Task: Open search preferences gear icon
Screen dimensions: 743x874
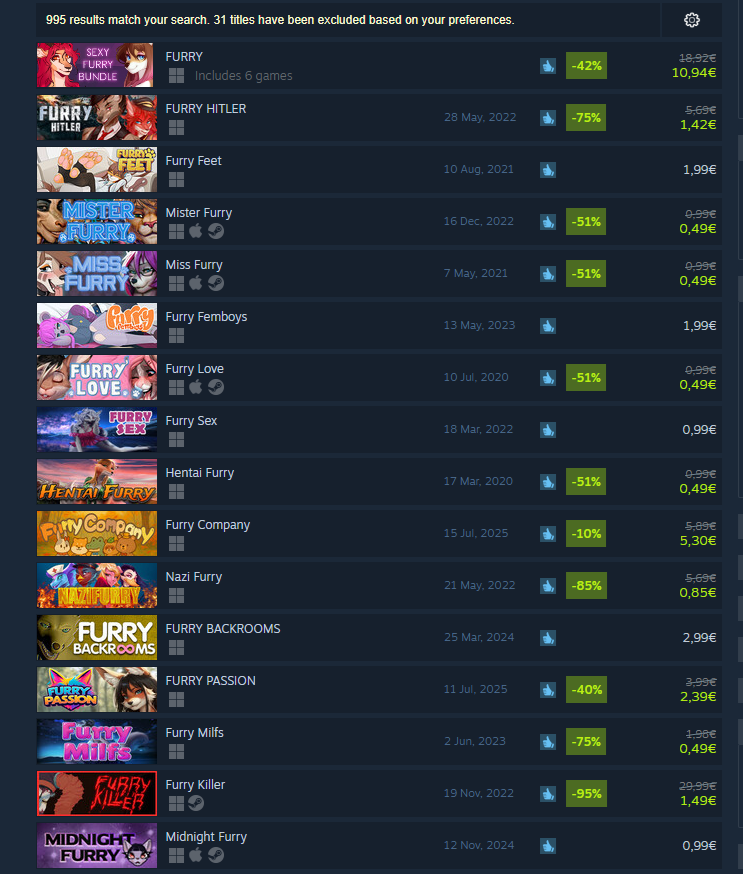Action: (x=692, y=20)
